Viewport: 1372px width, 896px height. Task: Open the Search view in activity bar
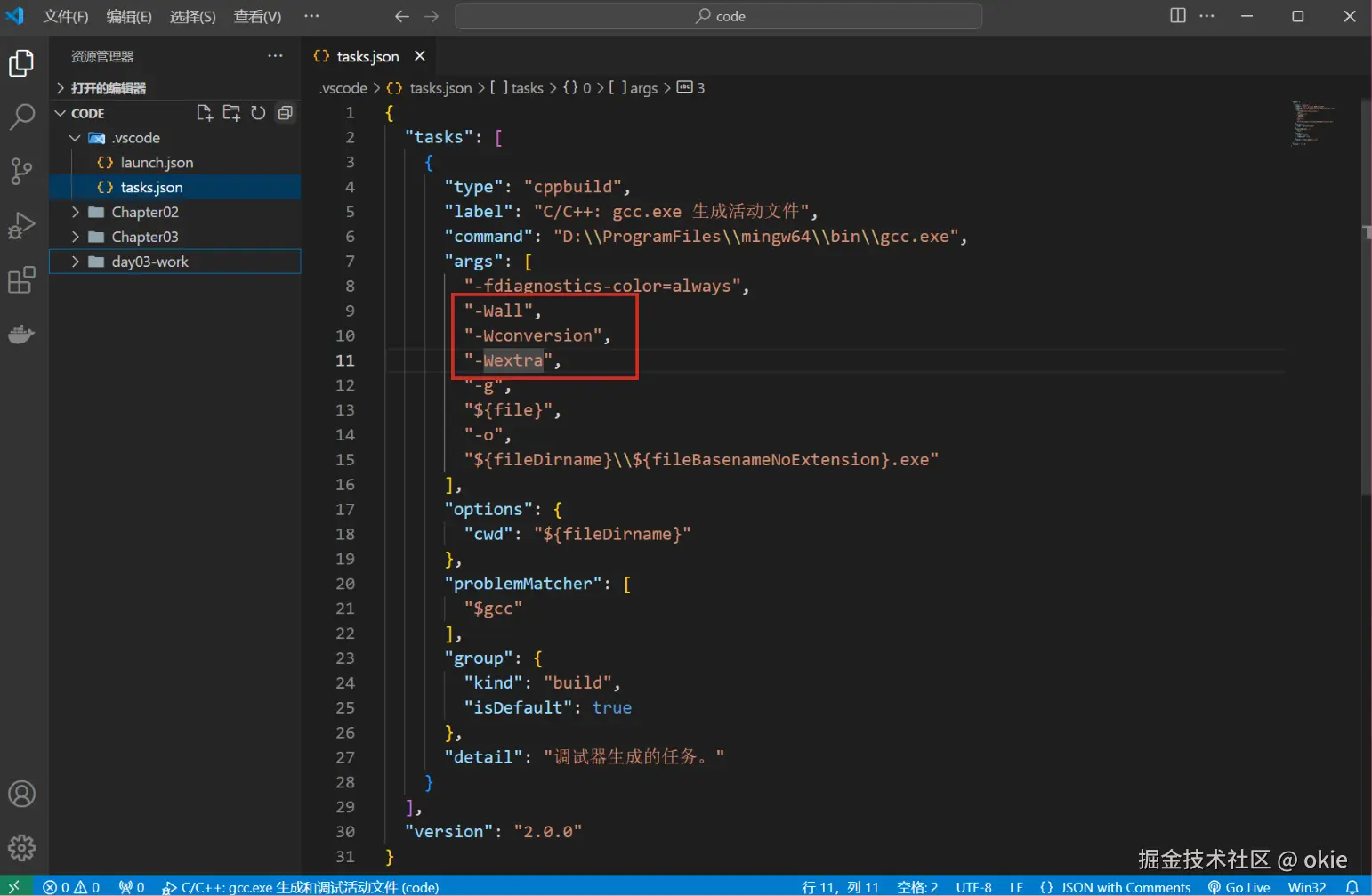(21, 117)
